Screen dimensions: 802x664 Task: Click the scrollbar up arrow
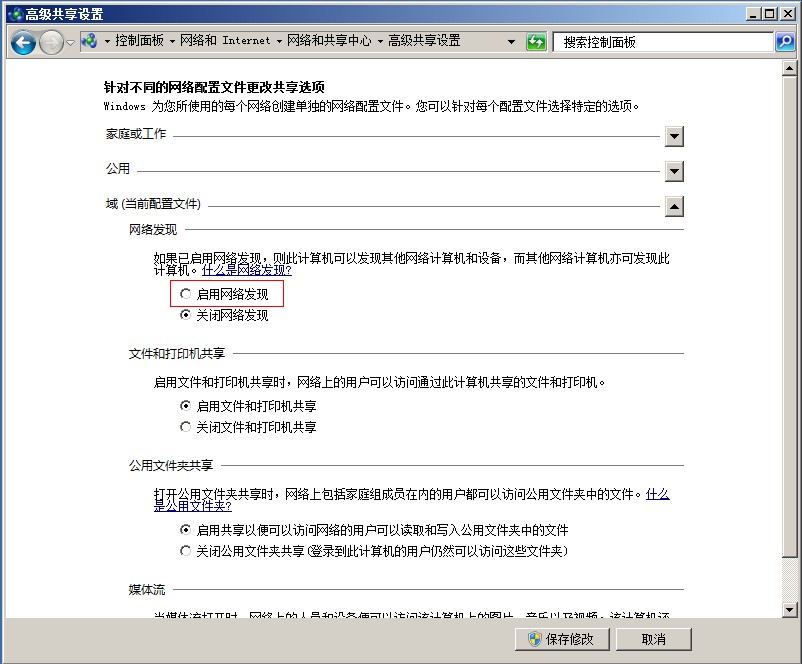(x=789, y=68)
